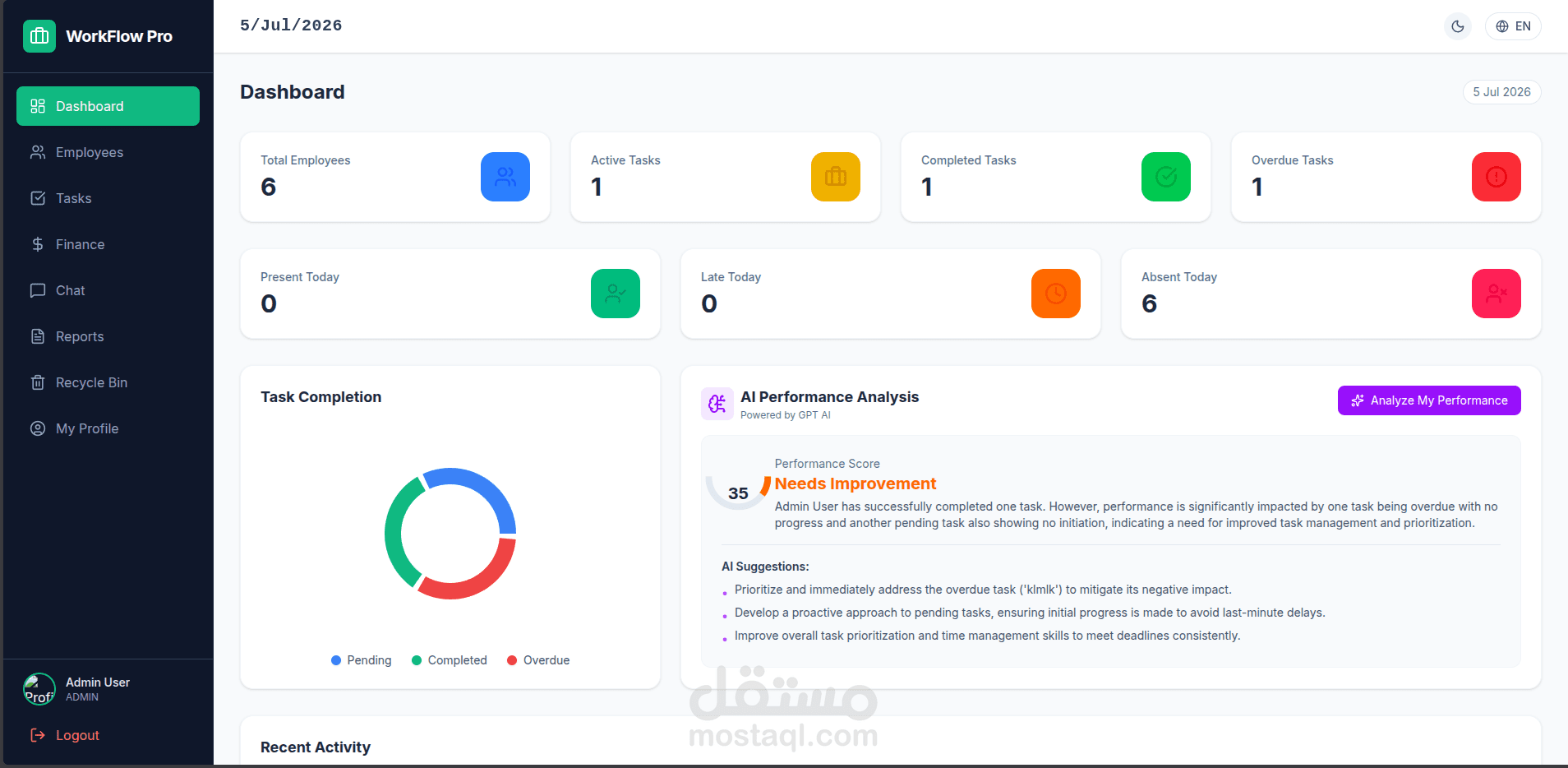Click the green Completed Tasks checkmark icon
Image resolution: width=1568 pixels, height=768 pixels.
coord(1166,177)
